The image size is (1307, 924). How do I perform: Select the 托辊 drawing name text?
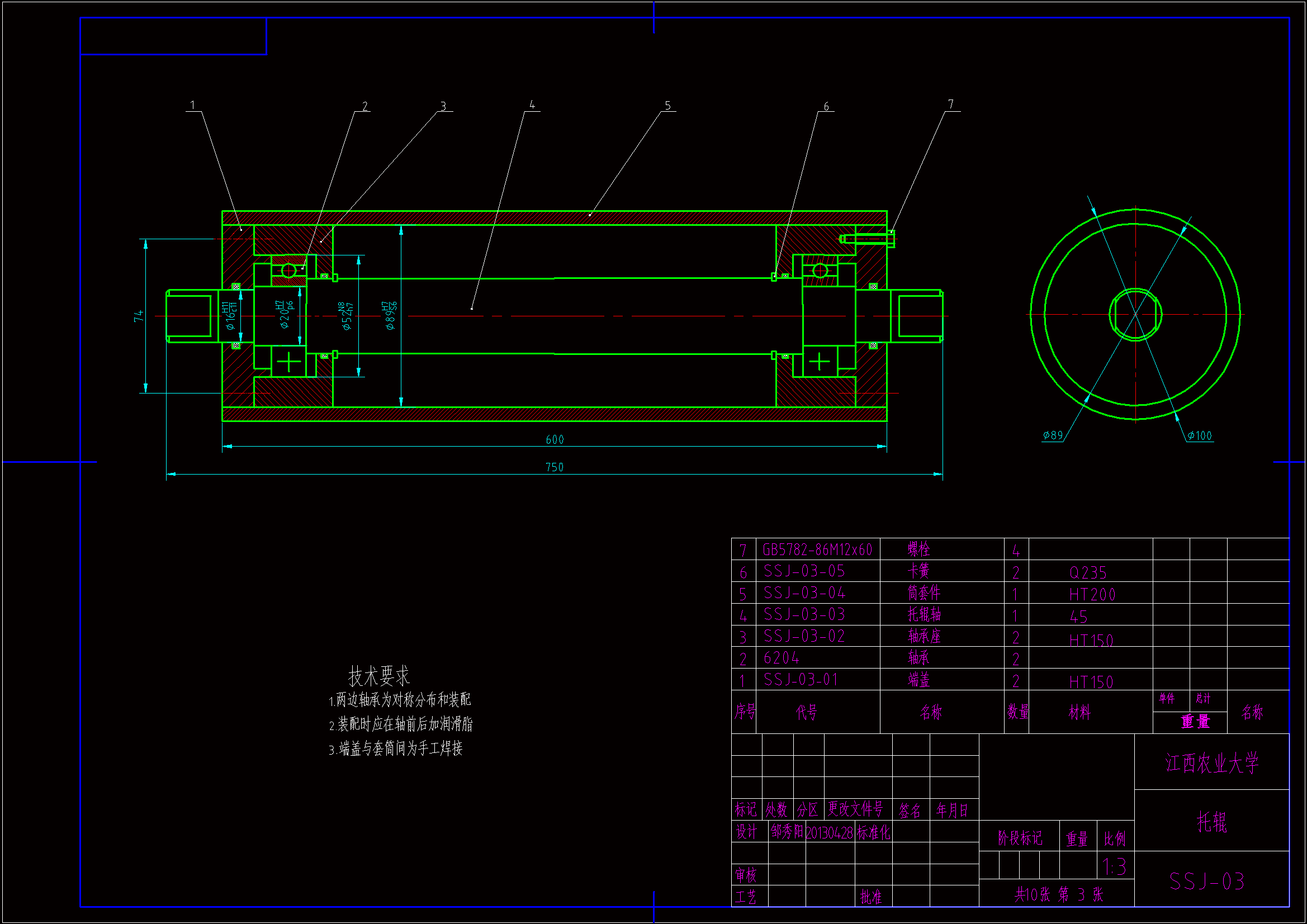coord(1211,822)
